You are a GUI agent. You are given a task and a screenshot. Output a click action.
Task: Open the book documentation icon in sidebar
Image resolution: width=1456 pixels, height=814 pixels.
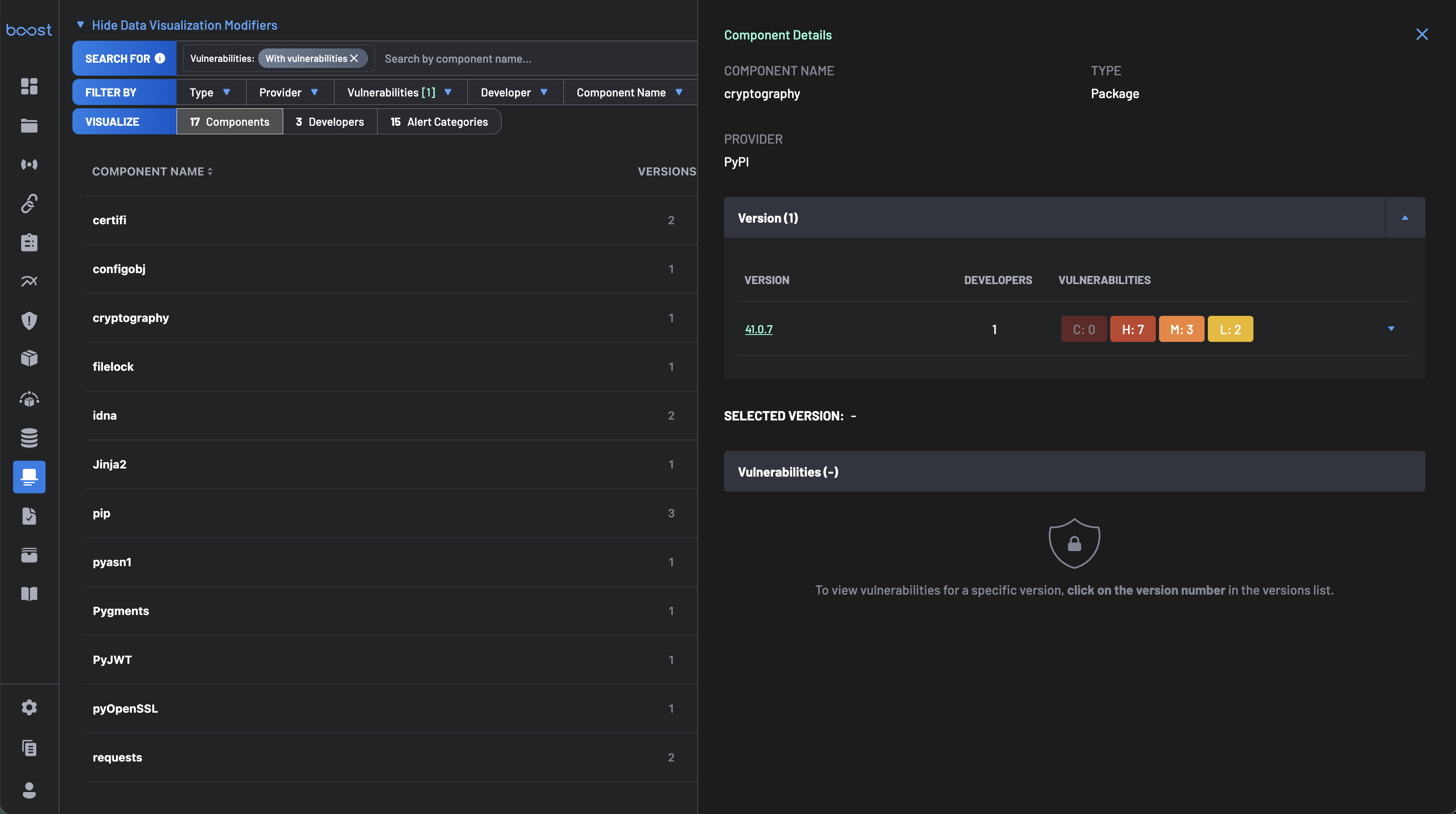tap(29, 593)
